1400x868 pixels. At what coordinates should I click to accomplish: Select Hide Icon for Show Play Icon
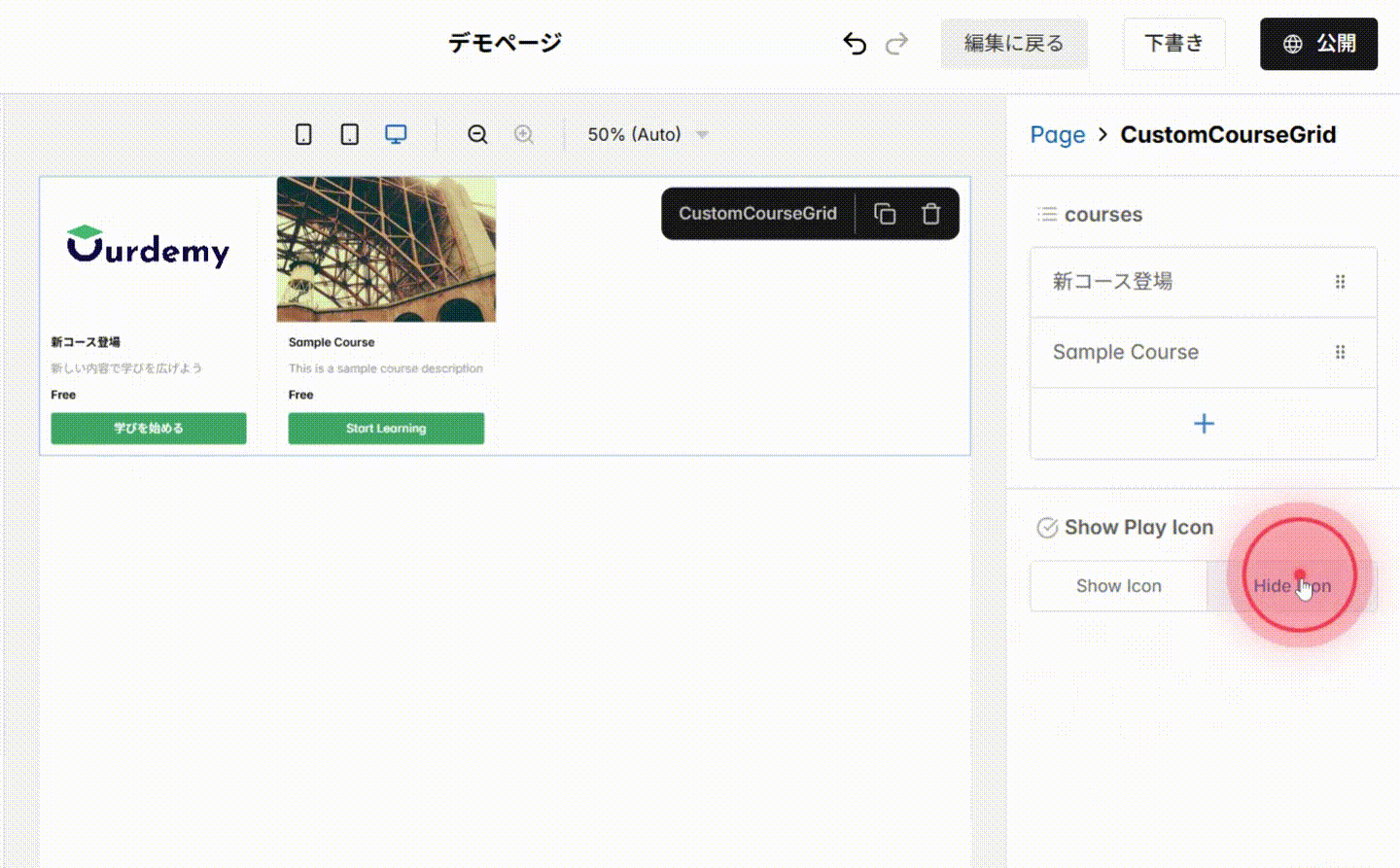[1292, 586]
